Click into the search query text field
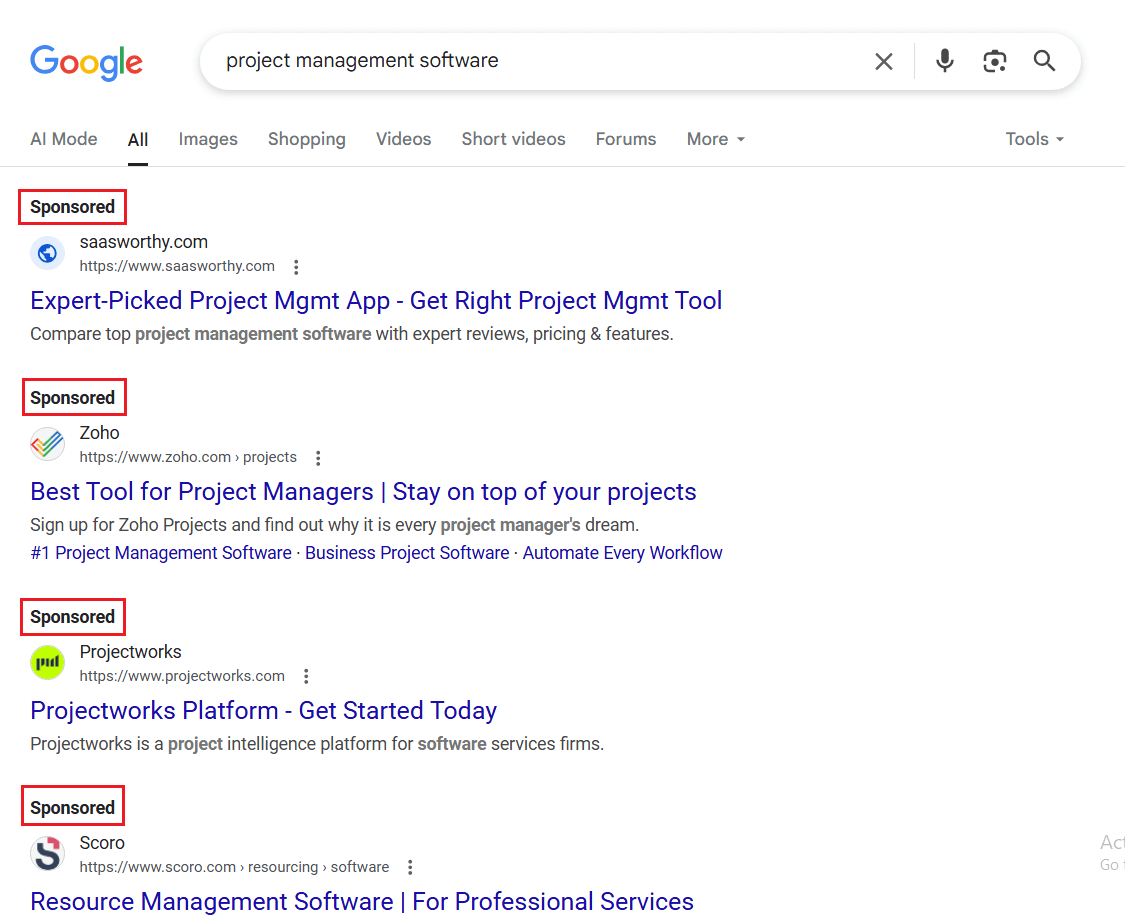This screenshot has height=919, width=1125. point(540,61)
